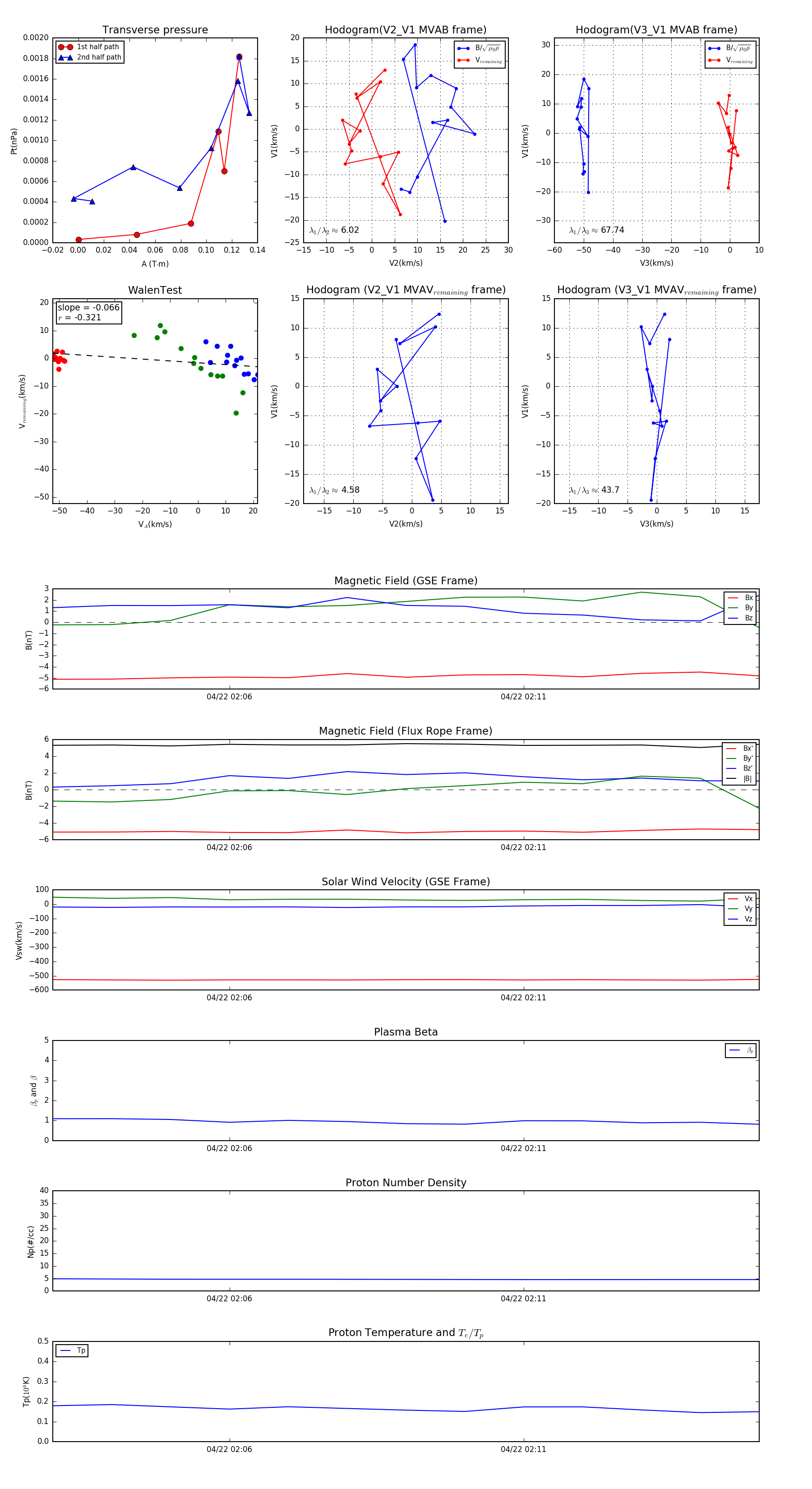Click the "VA(km/s)" x-axis label on WalenTest
The height and width of the screenshot is (1489, 812).
pyautogui.click(x=155, y=524)
